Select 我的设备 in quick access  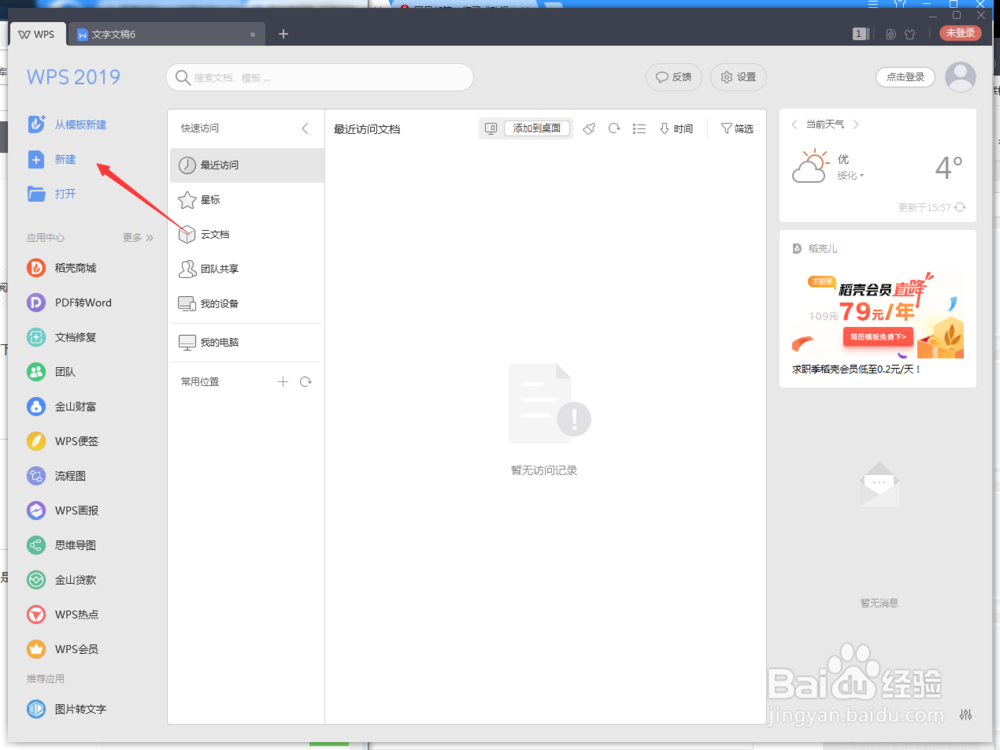point(247,304)
